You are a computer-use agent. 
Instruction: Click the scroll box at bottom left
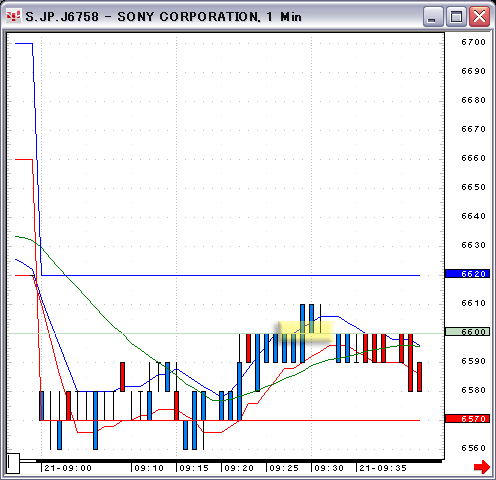[x=13, y=463]
